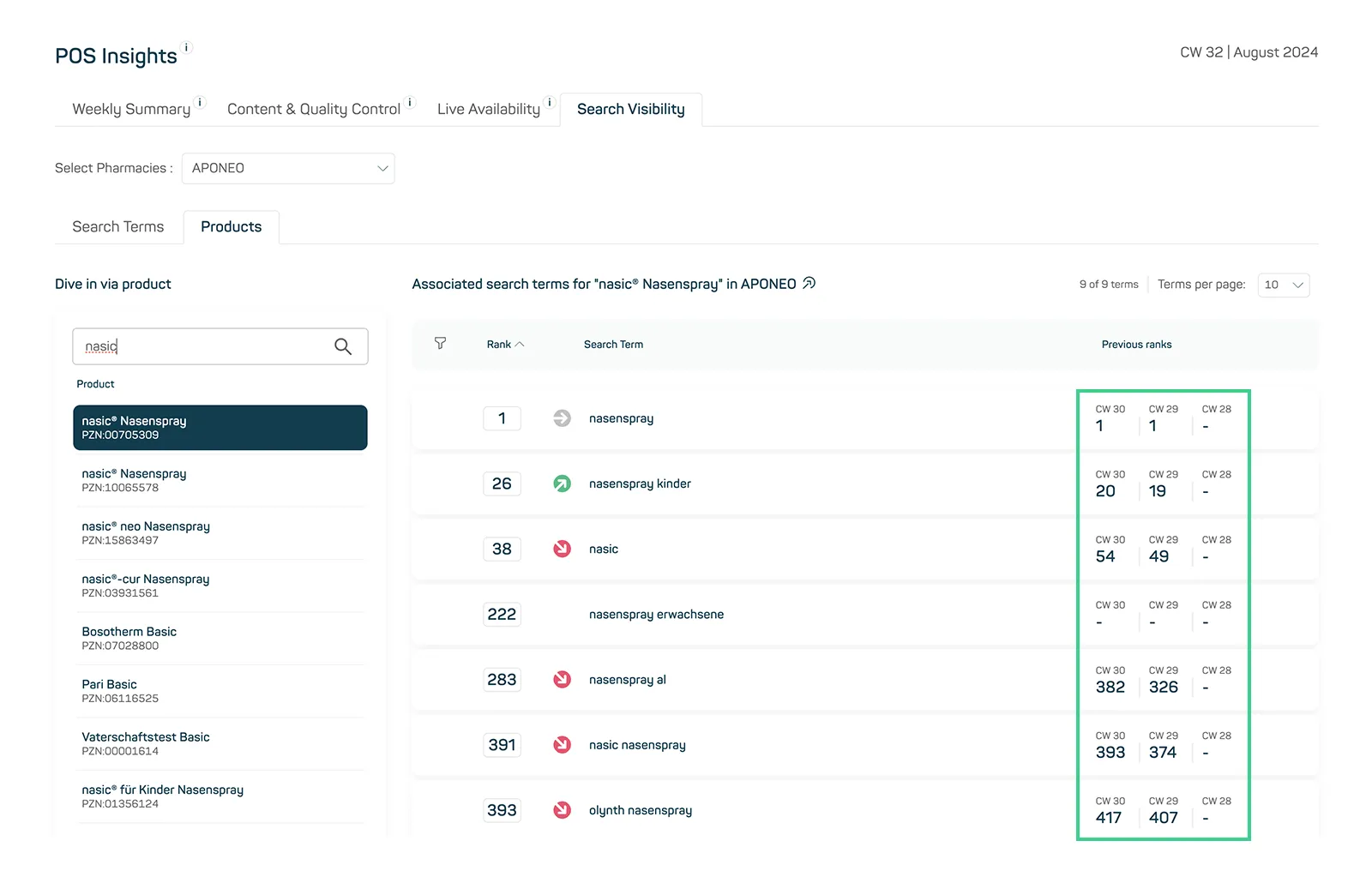Click search term 'nasenspray al'
Screen dimensions: 1372x871
tap(628, 680)
